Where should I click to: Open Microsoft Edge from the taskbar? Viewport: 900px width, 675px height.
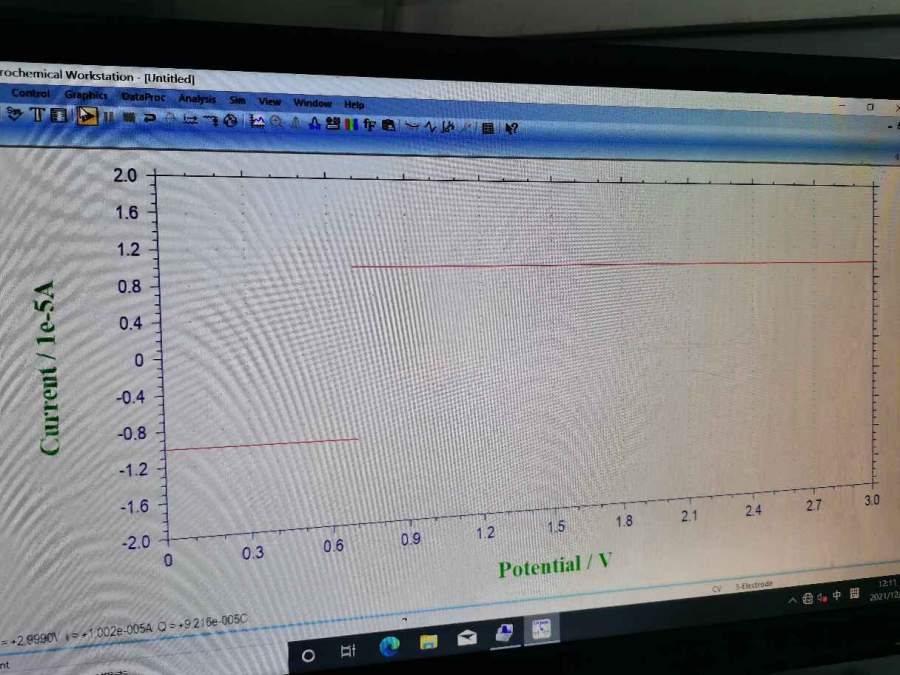point(390,646)
